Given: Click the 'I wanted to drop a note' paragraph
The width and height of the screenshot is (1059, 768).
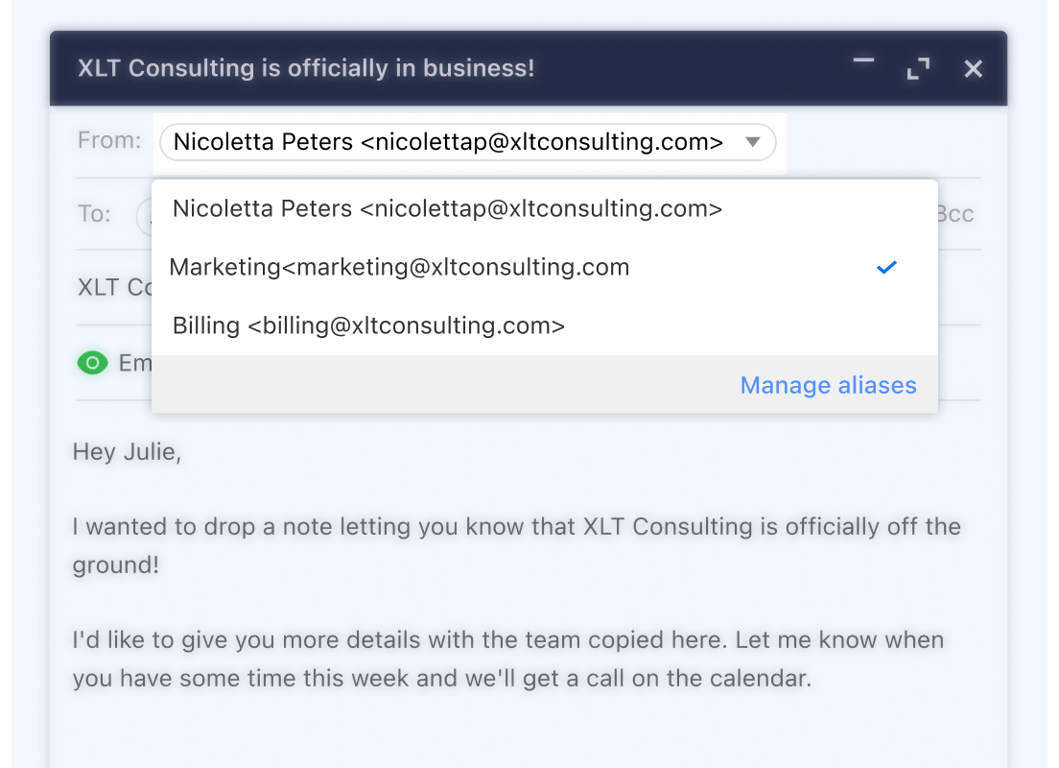Looking at the screenshot, I should [516, 544].
